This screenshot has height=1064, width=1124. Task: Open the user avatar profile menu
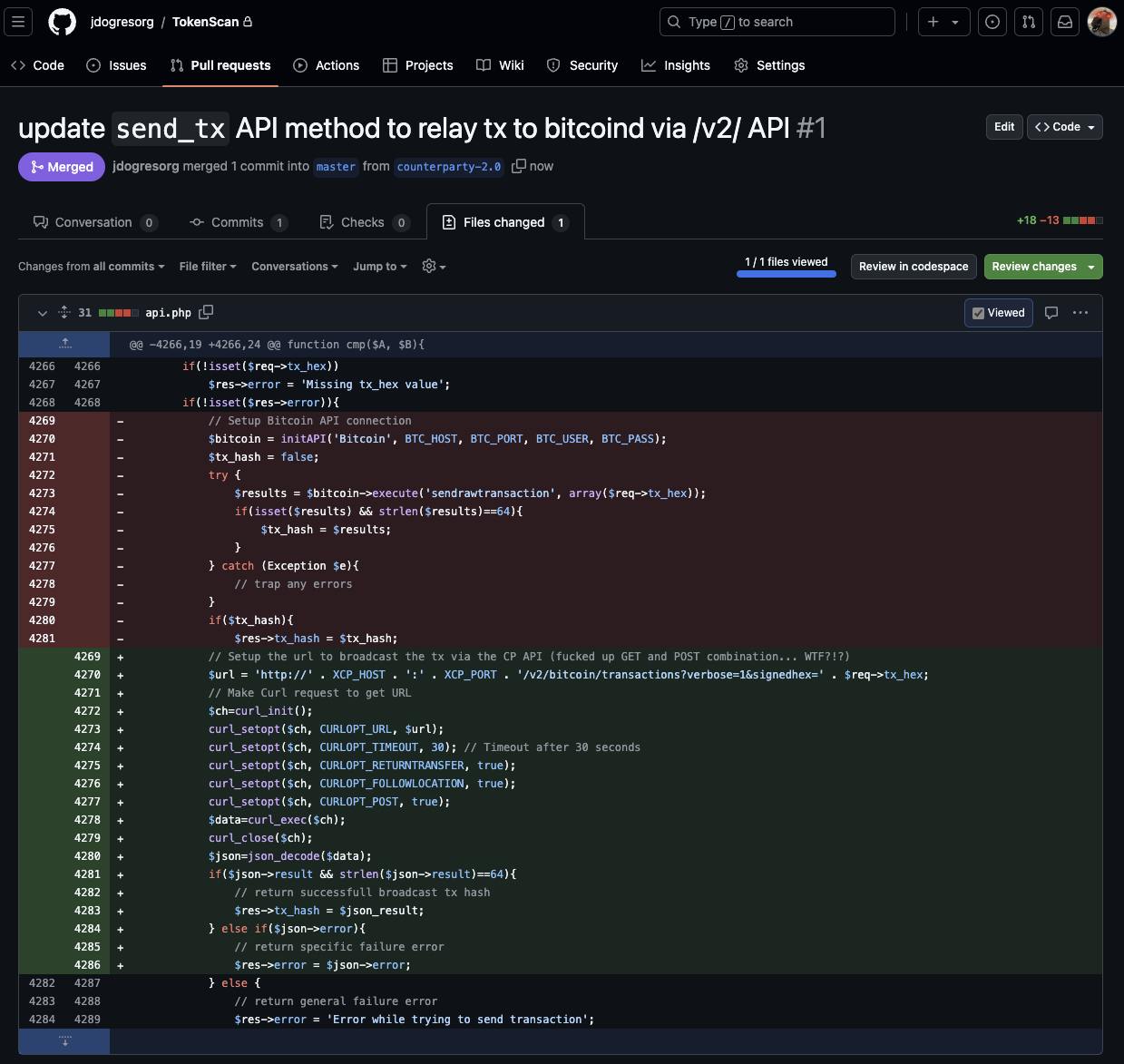coord(1101,22)
